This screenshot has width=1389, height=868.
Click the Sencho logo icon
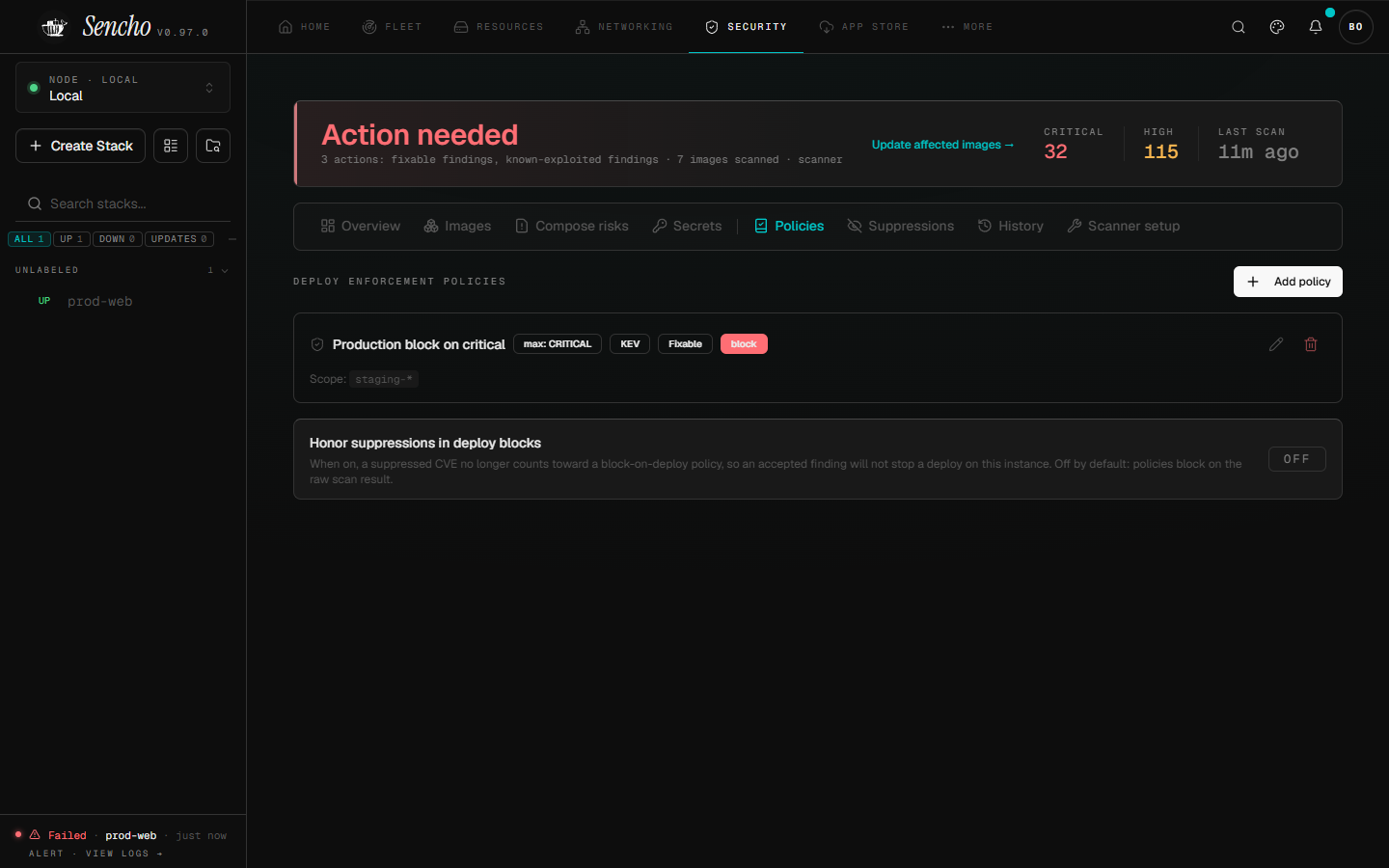tap(54, 27)
